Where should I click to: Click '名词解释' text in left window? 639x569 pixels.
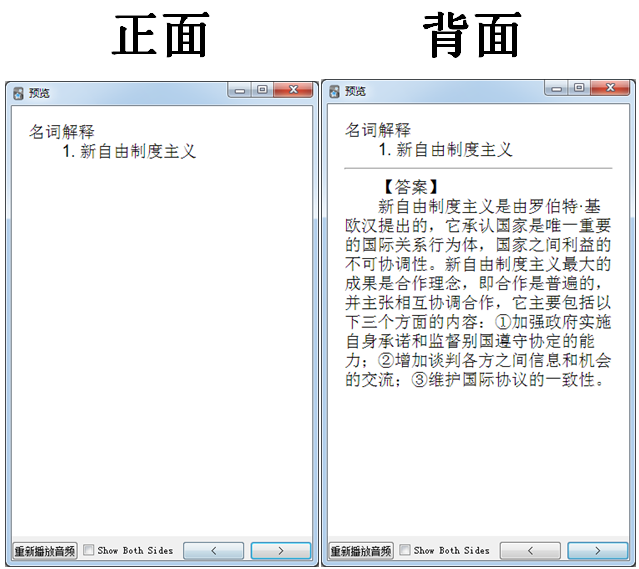pos(62,132)
